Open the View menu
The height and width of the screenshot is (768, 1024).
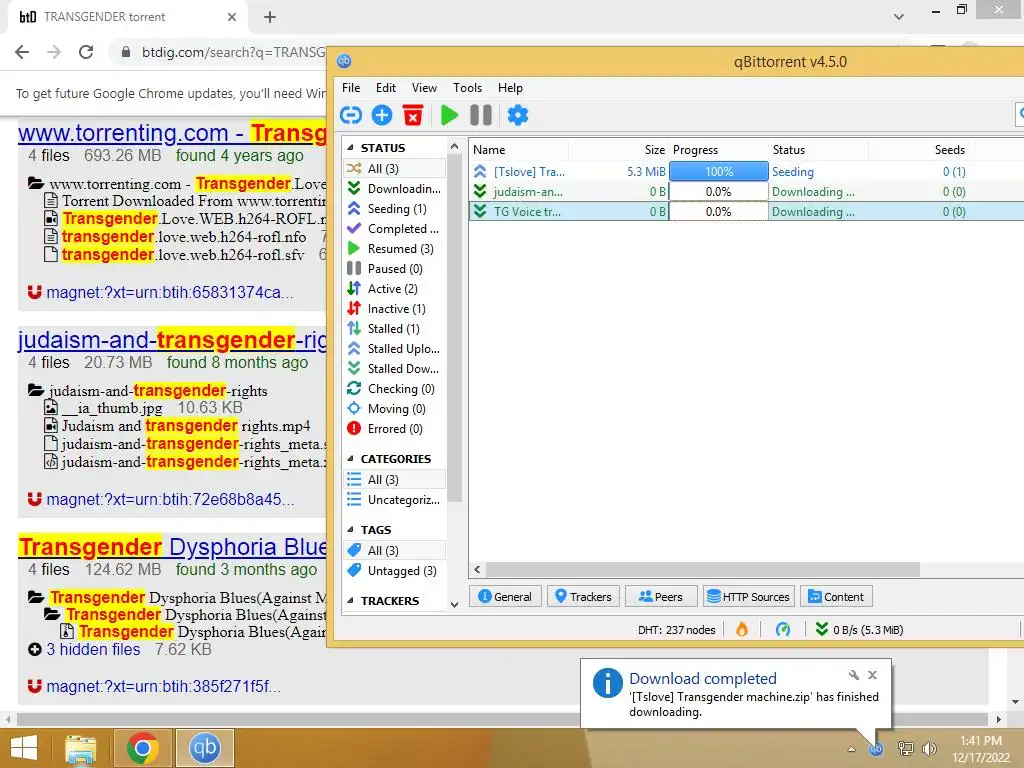pyautogui.click(x=424, y=88)
